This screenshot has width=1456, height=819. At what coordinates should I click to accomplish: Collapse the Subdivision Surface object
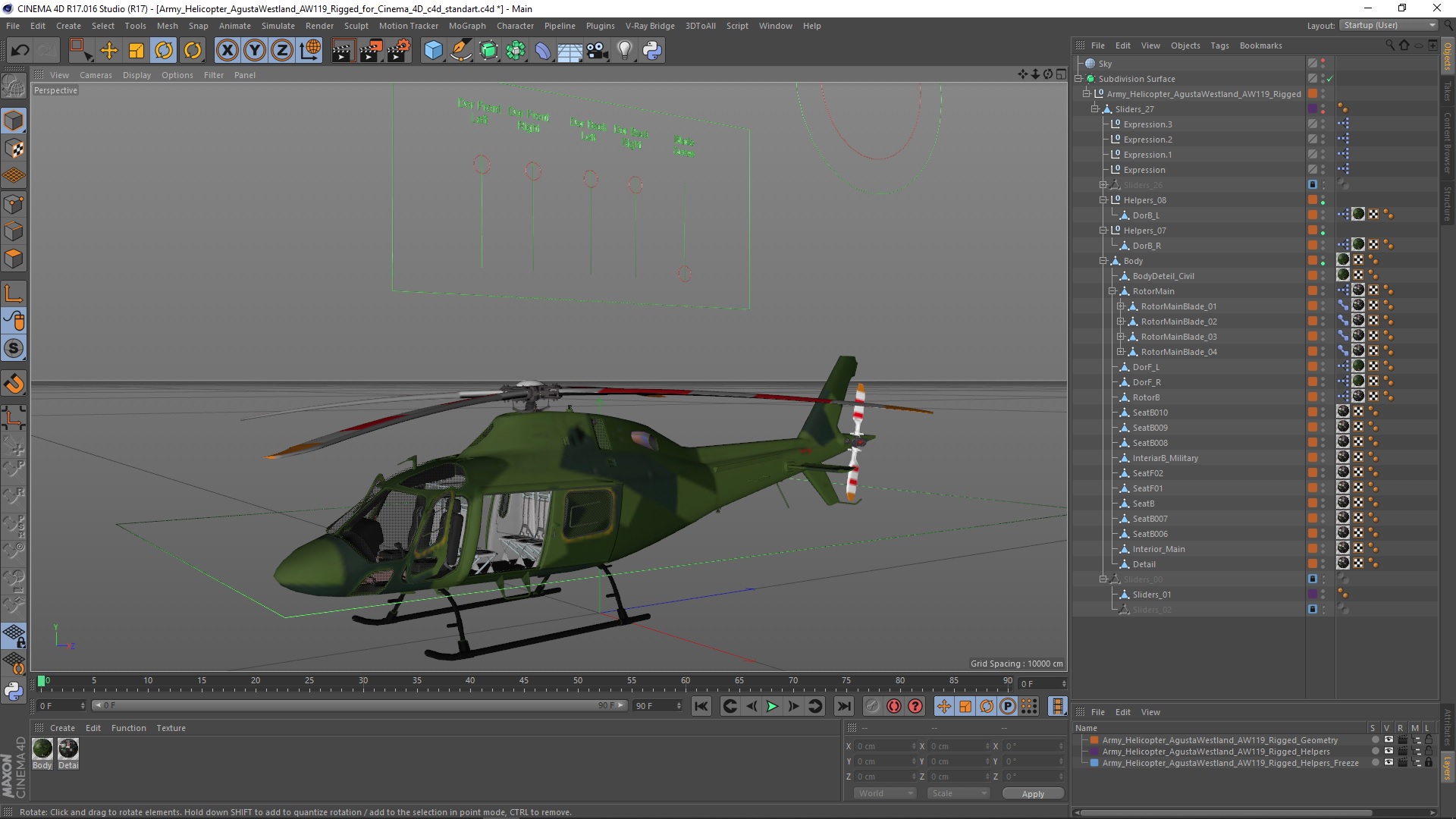click(x=1078, y=79)
